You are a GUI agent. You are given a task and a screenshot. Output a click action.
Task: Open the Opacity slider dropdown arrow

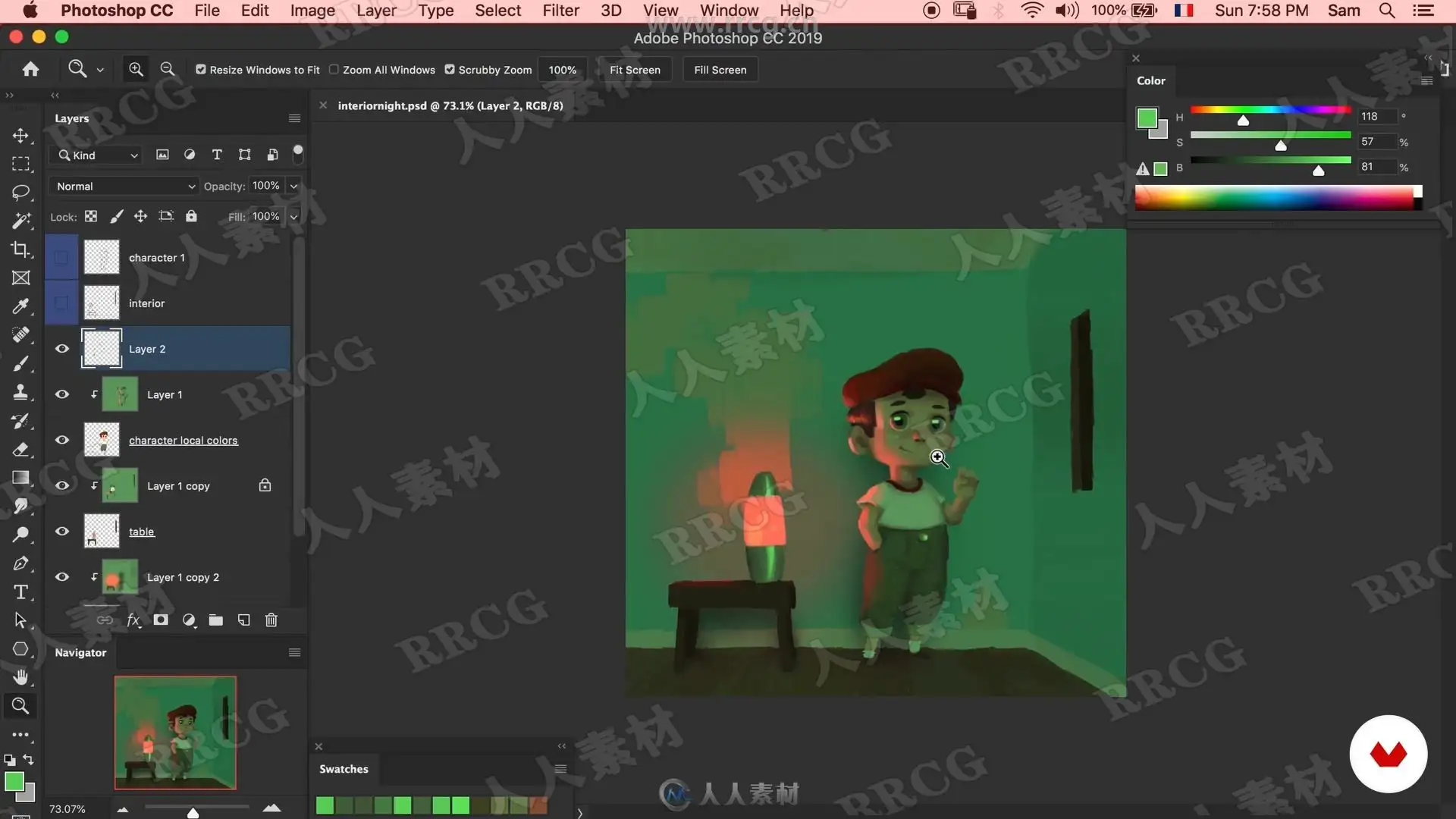(x=293, y=186)
